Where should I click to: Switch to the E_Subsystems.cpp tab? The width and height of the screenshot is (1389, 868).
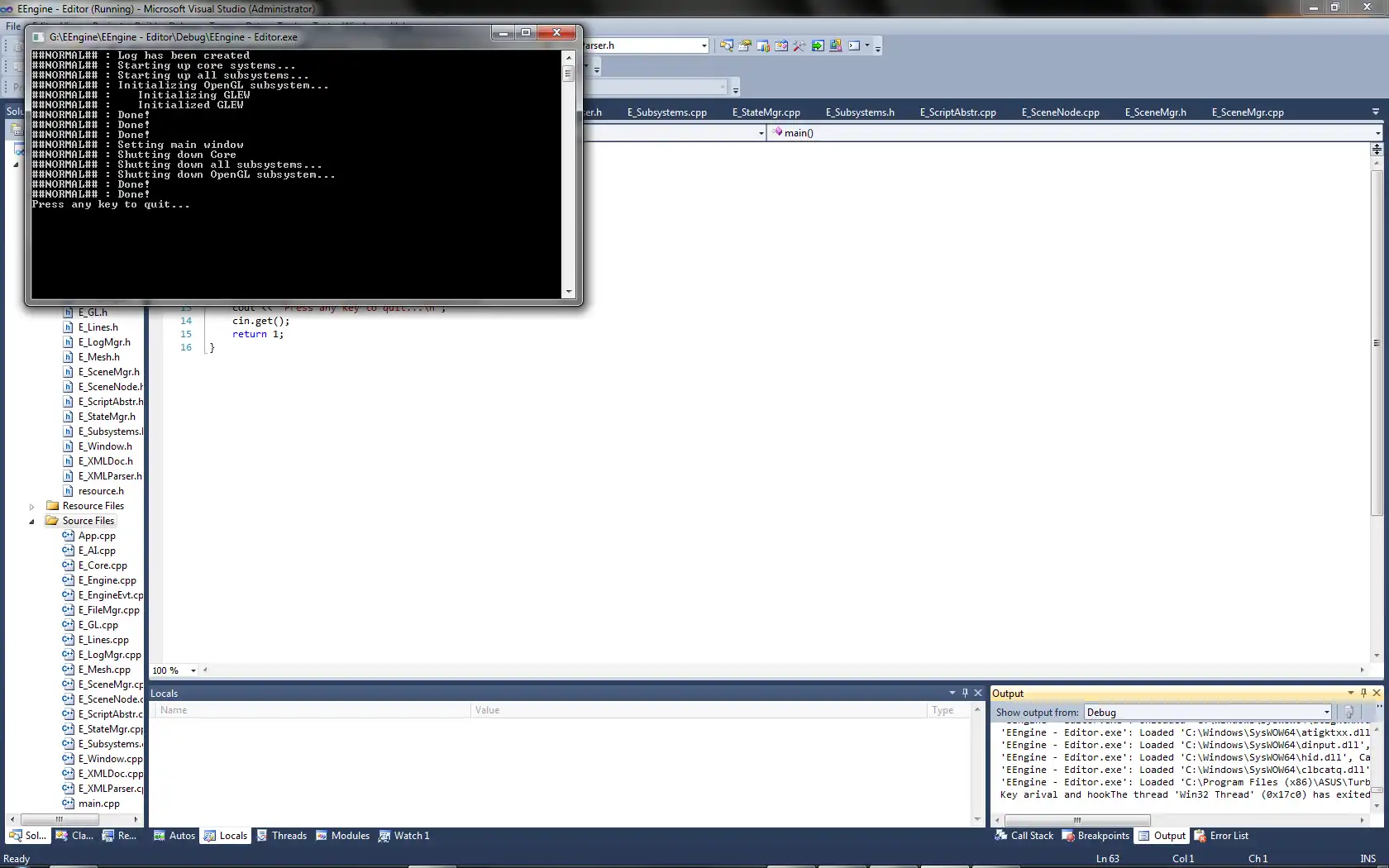(666, 112)
